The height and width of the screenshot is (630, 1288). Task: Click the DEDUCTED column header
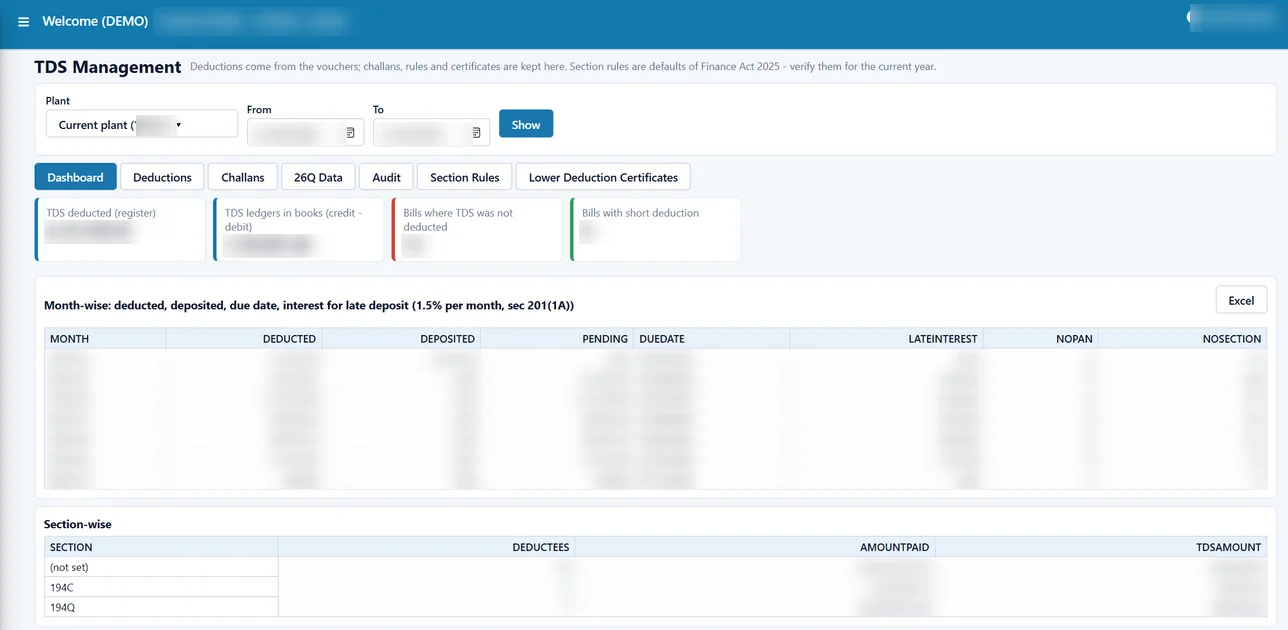(244, 339)
